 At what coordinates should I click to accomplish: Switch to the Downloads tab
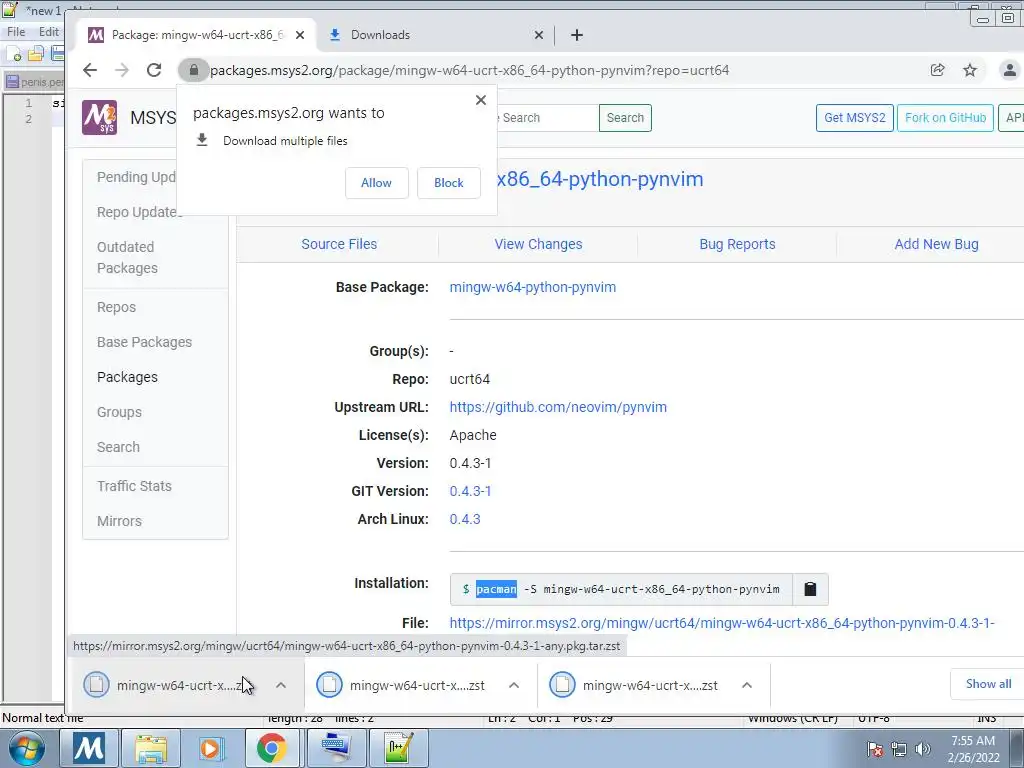pos(437,35)
